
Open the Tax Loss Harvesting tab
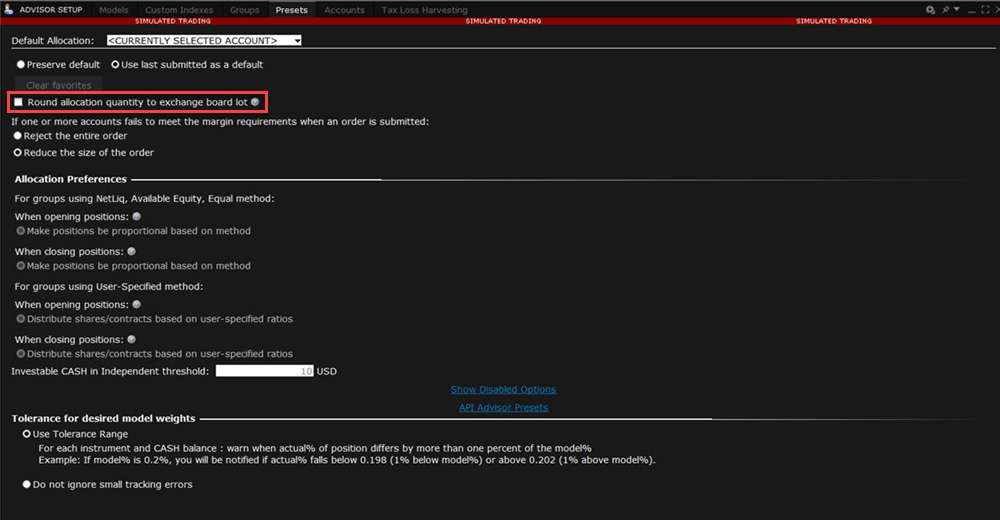point(424,9)
